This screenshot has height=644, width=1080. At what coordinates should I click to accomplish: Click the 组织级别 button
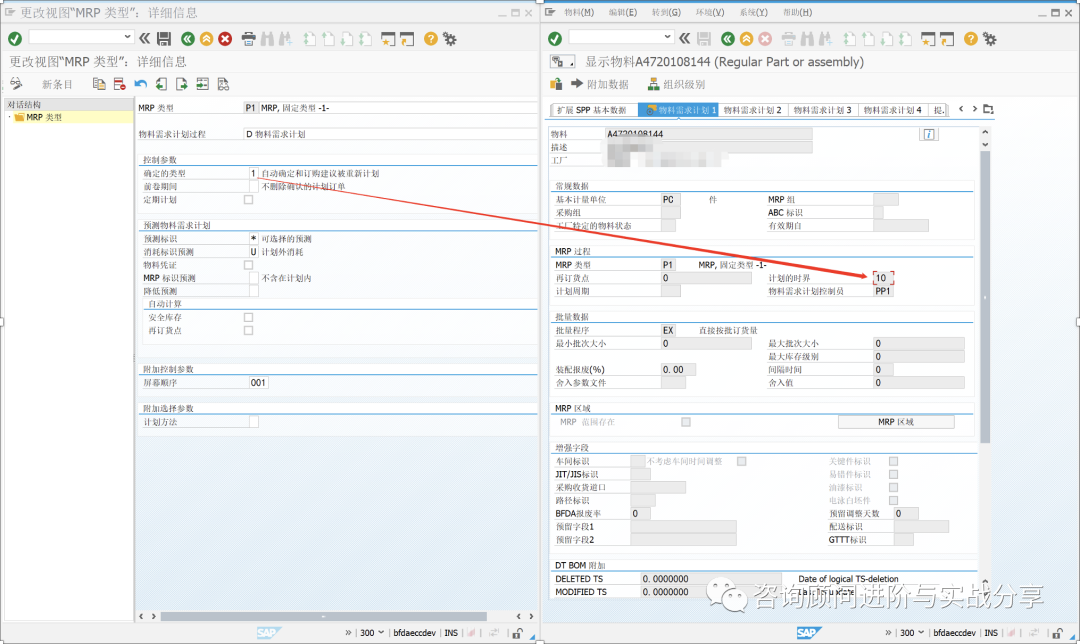(676, 84)
